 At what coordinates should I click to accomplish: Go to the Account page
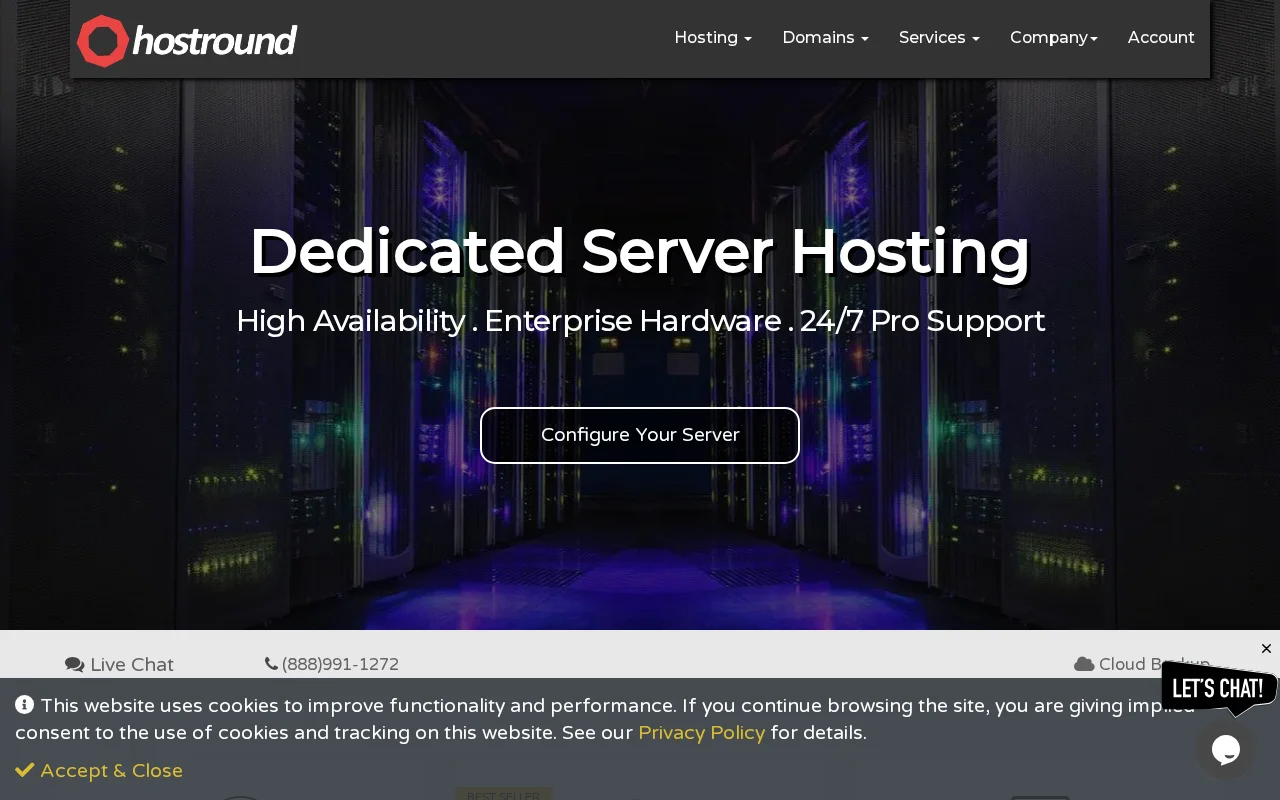[x=1161, y=37]
